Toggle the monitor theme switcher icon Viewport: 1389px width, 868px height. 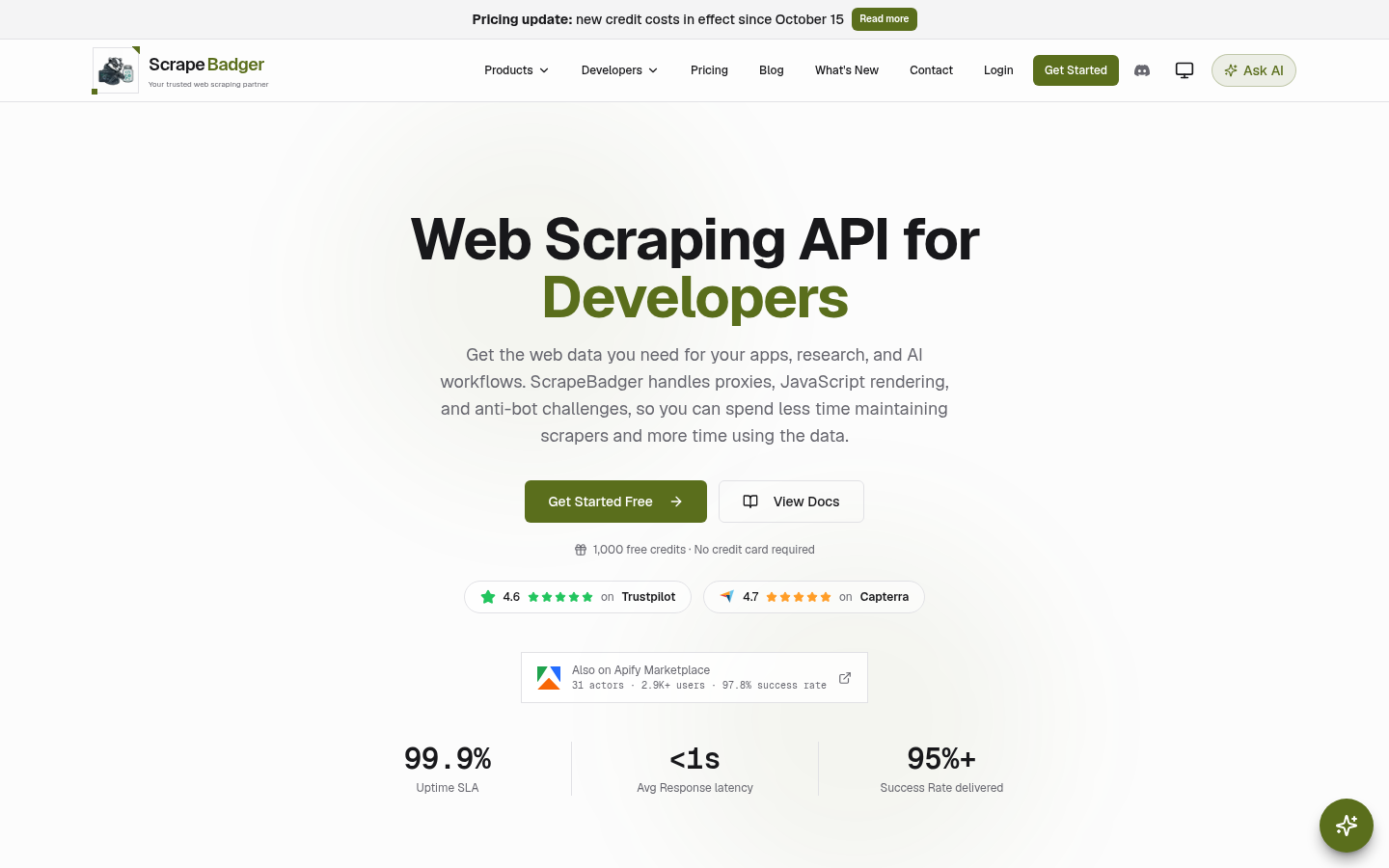pyautogui.click(x=1185, y=70)
